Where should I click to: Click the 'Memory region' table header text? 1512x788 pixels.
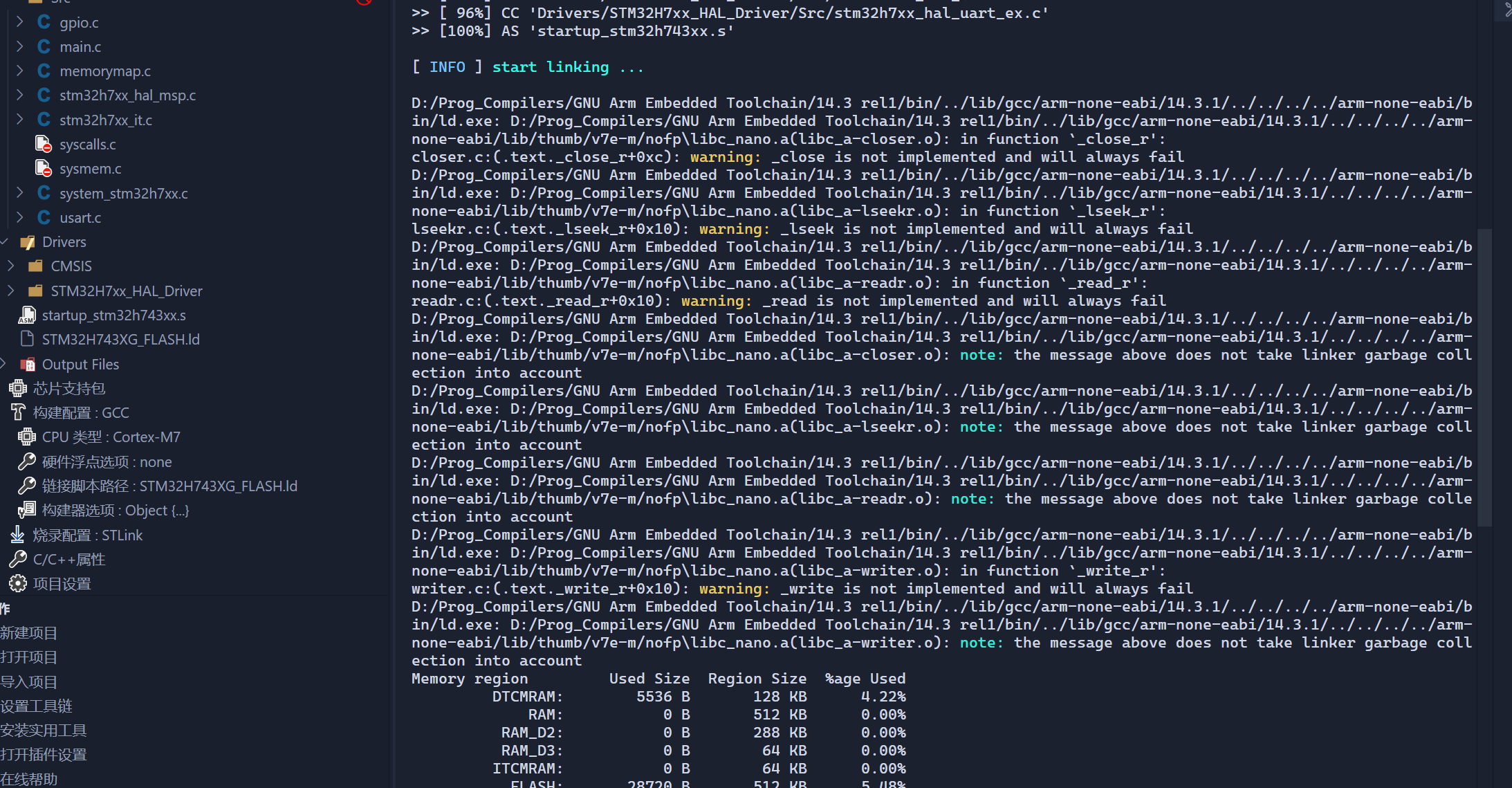[x=470, y=679]
